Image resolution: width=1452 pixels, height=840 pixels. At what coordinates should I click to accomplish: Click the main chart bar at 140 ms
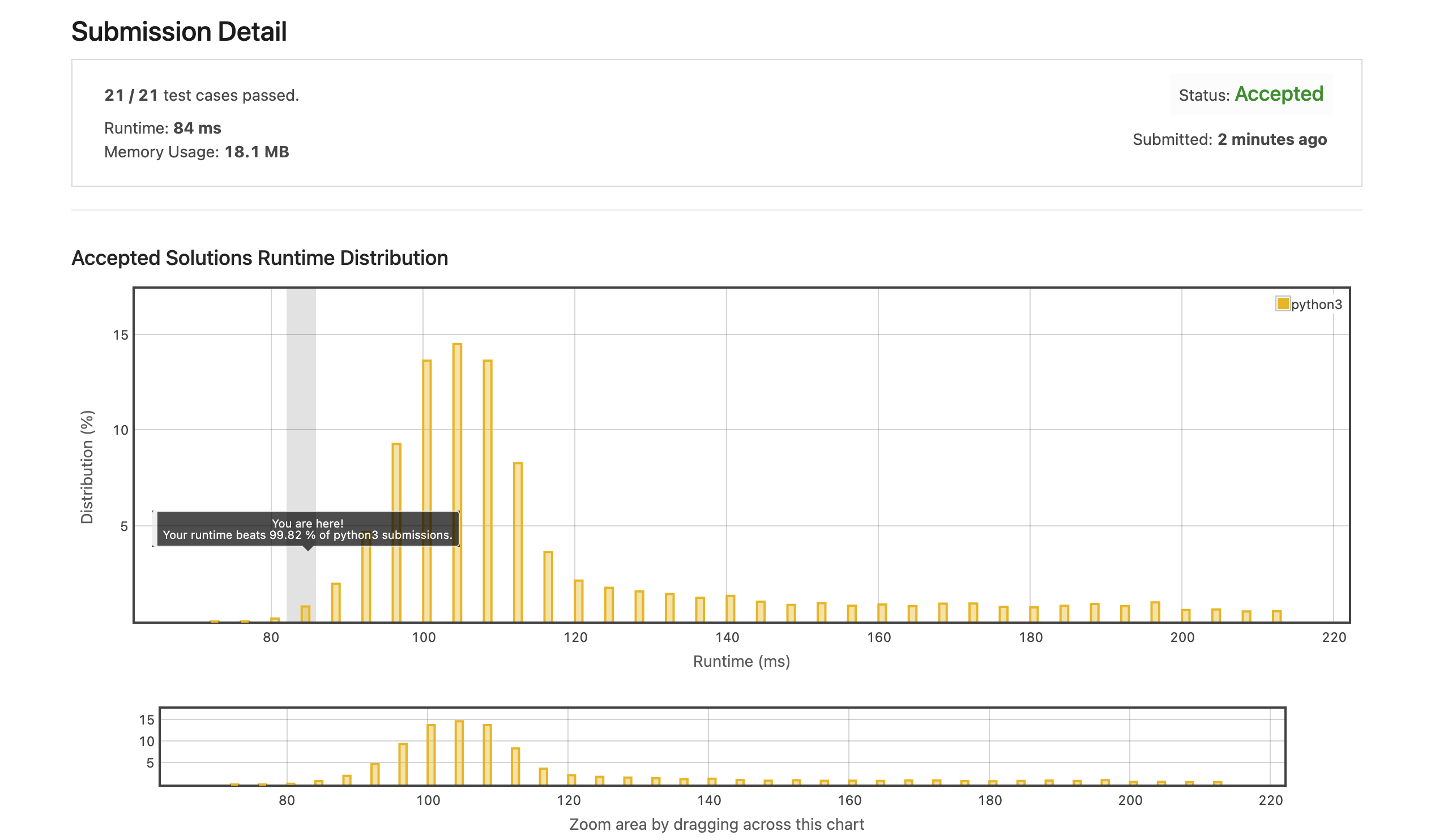pos(730,608)
